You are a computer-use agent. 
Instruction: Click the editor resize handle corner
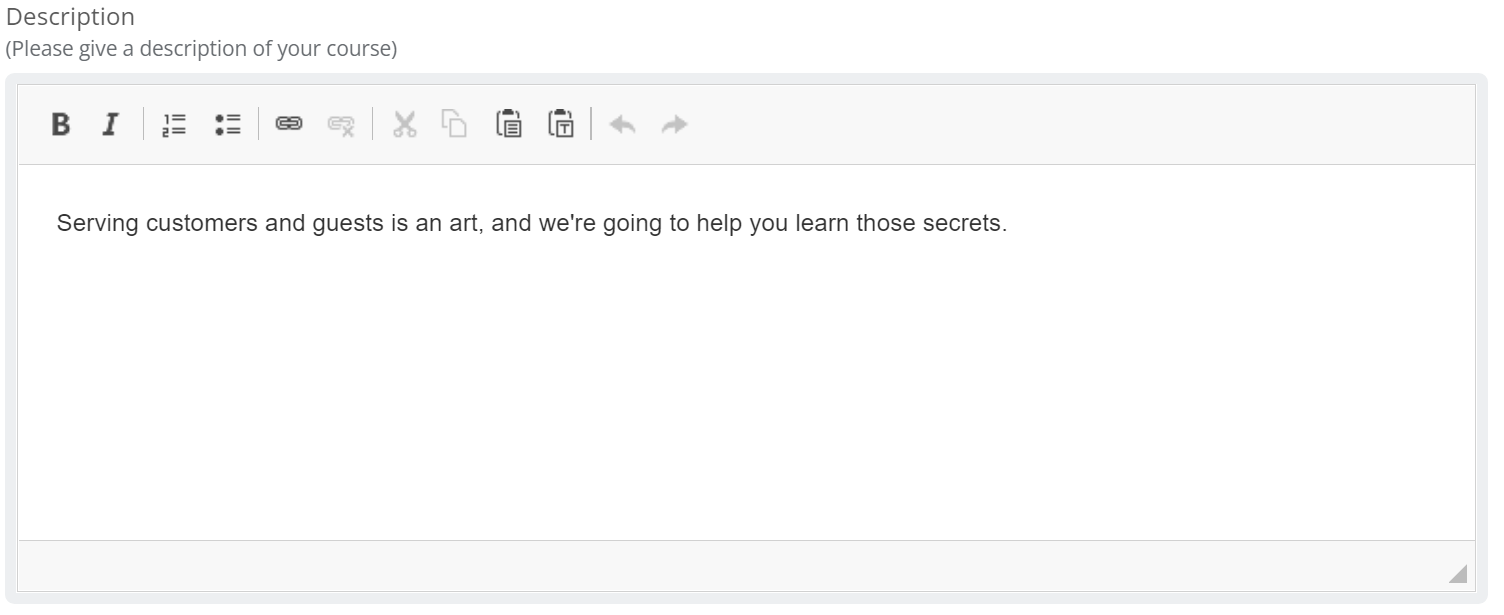point(1457,573)
